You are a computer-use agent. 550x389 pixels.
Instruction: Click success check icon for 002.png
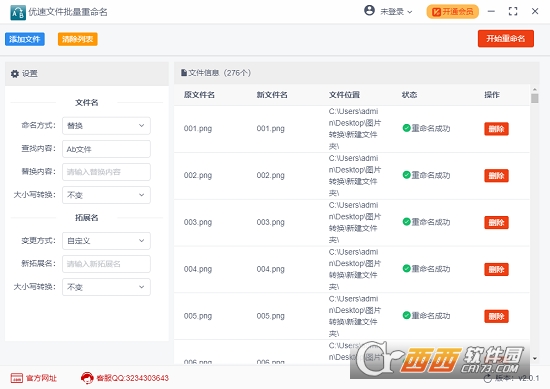407,175
